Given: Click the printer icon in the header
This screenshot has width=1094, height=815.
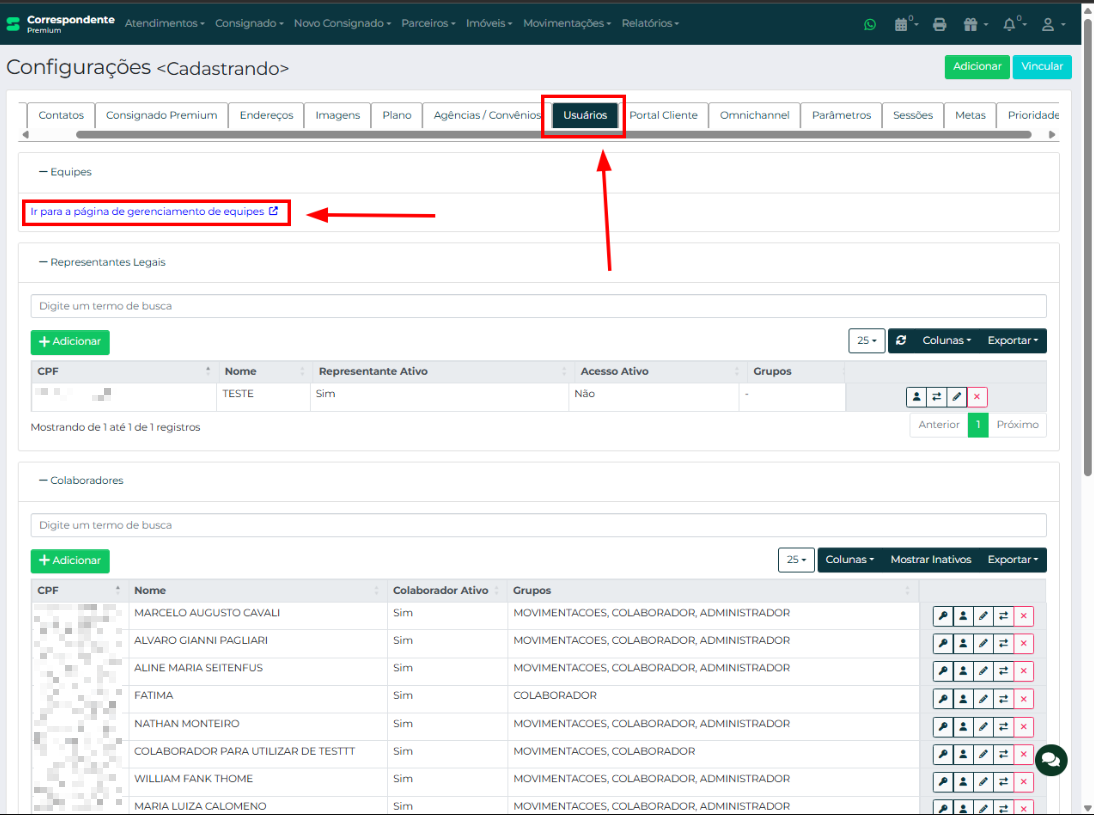Looking at the screenshot, I should click(939, 24).
